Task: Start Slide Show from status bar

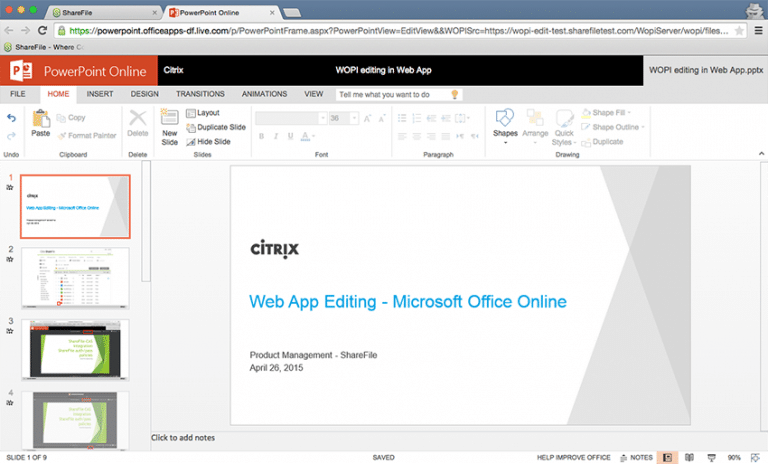Action: click(x=712, y=458)
